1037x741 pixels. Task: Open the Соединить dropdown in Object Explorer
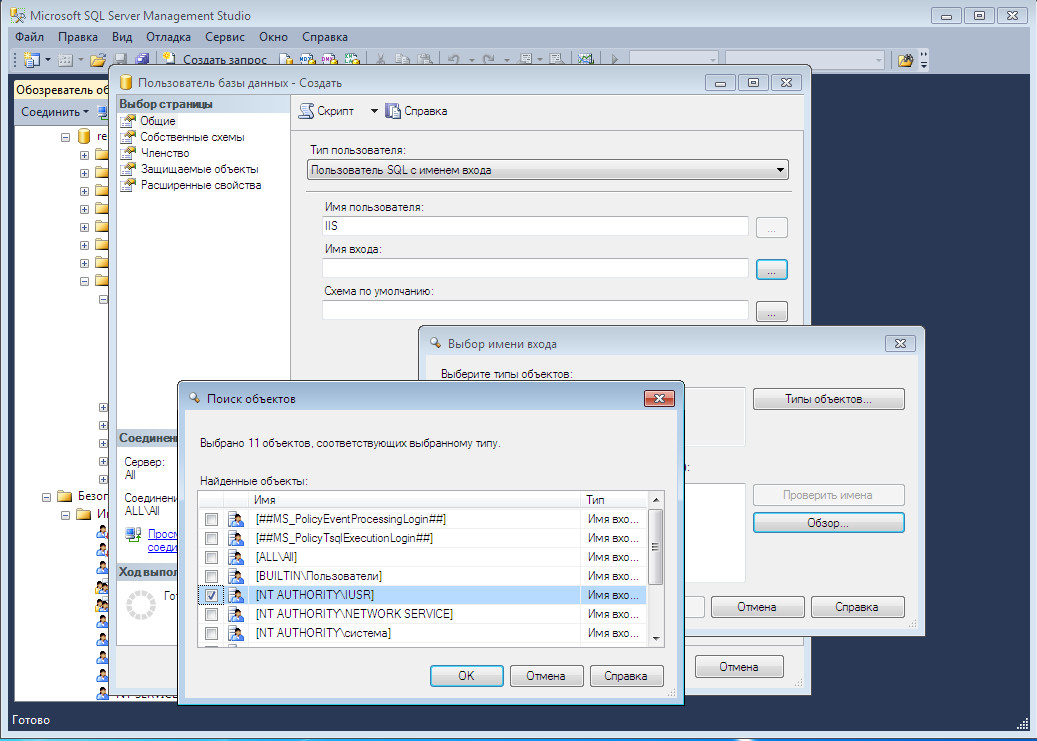tap(55, 112)
